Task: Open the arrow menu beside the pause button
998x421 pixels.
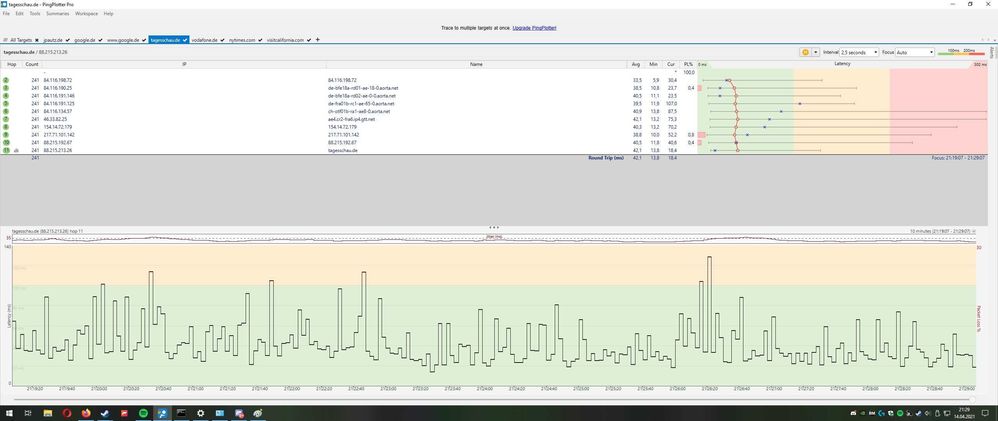Action: [x=815, y=52]
